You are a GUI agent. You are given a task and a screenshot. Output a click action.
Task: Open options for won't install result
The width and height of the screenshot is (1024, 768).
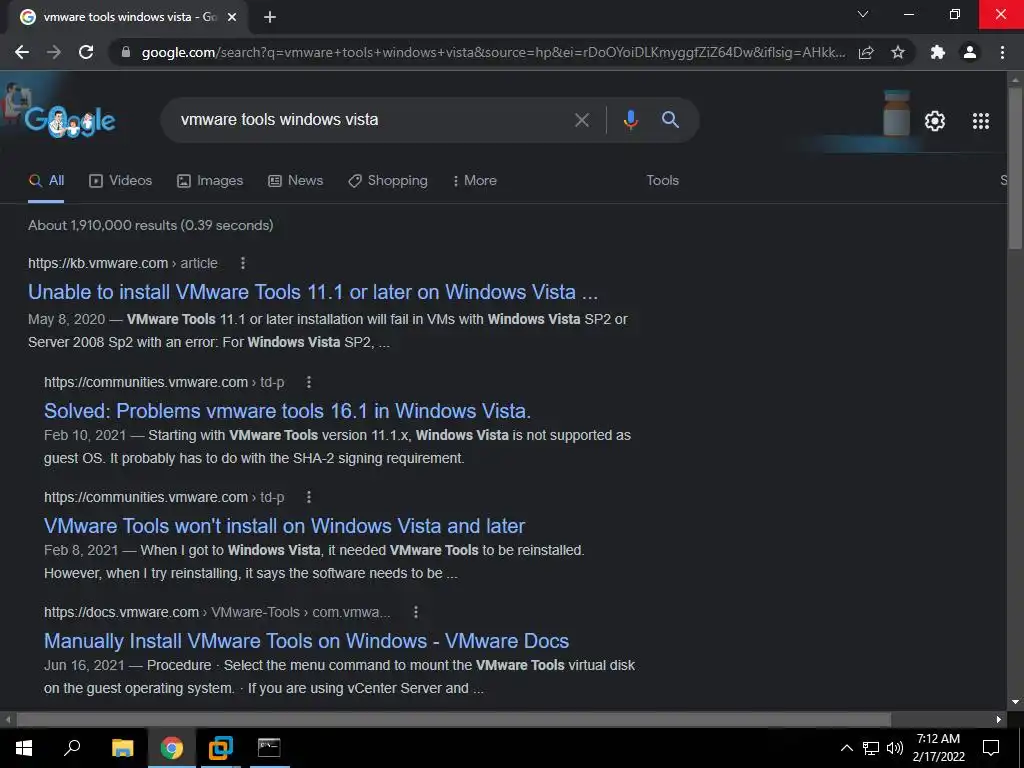[309, 497]
